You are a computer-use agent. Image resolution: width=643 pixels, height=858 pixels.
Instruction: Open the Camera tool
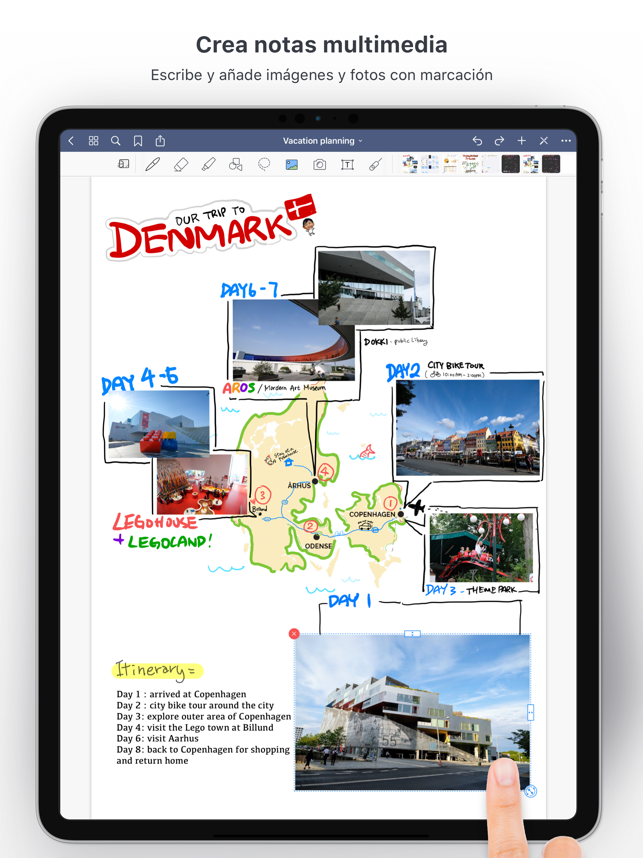(320, 164)
